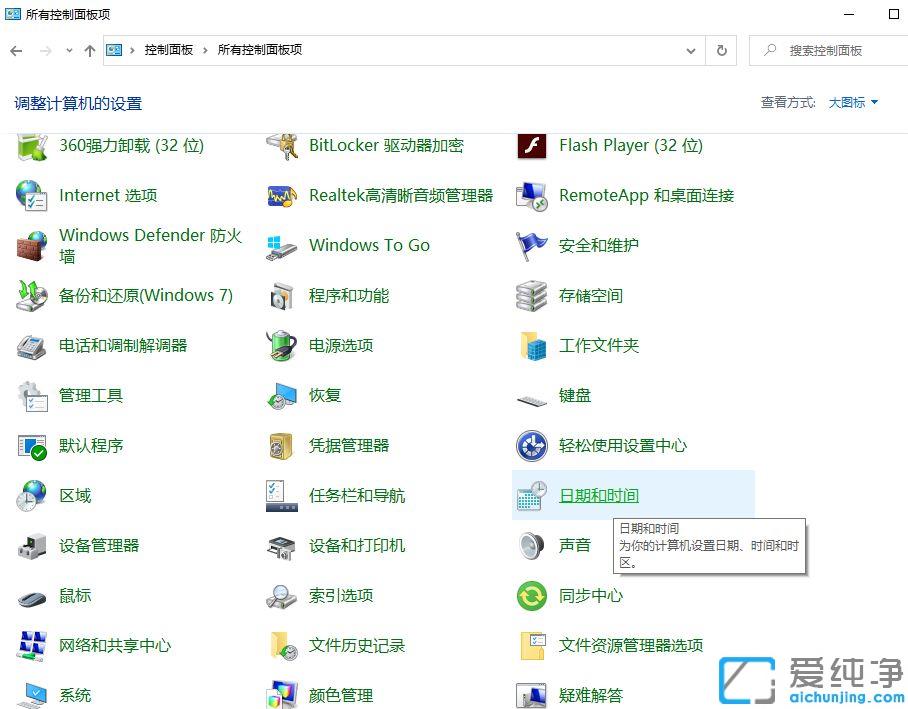
Task: Open 文件历史记录 icon
Action: coord(284,646)
